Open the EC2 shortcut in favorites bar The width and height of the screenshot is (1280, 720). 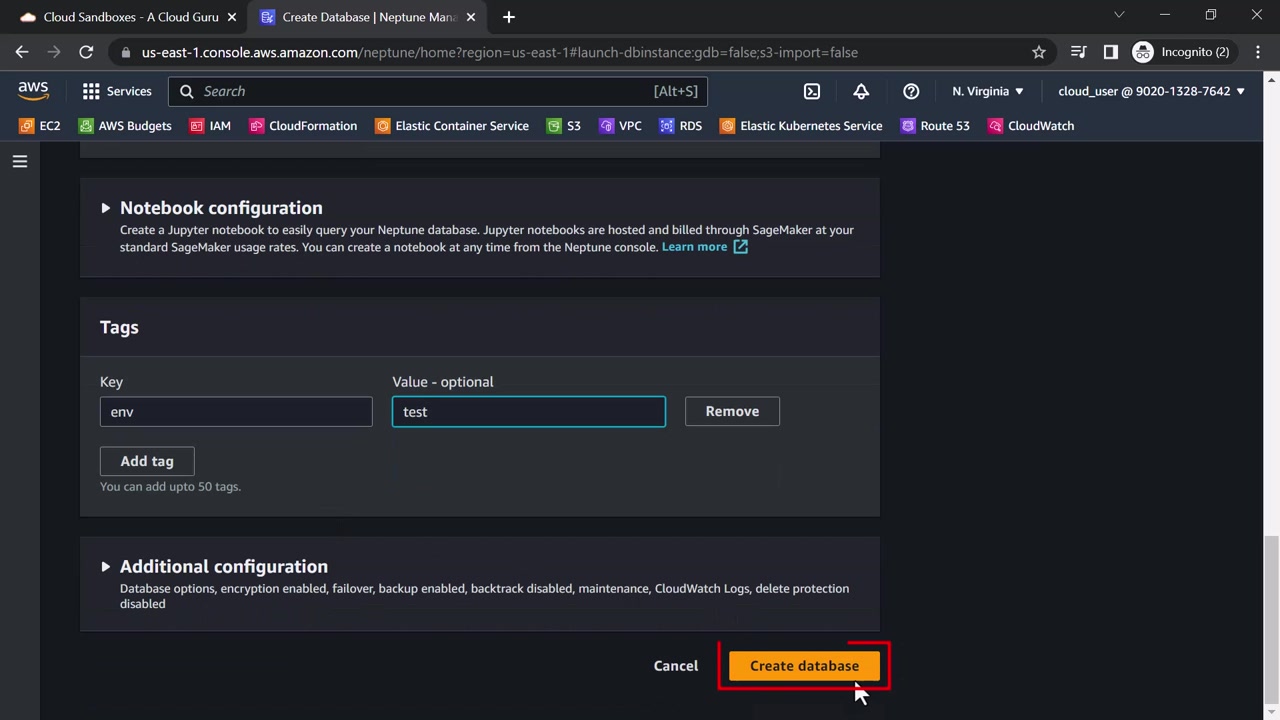[40, 126]
